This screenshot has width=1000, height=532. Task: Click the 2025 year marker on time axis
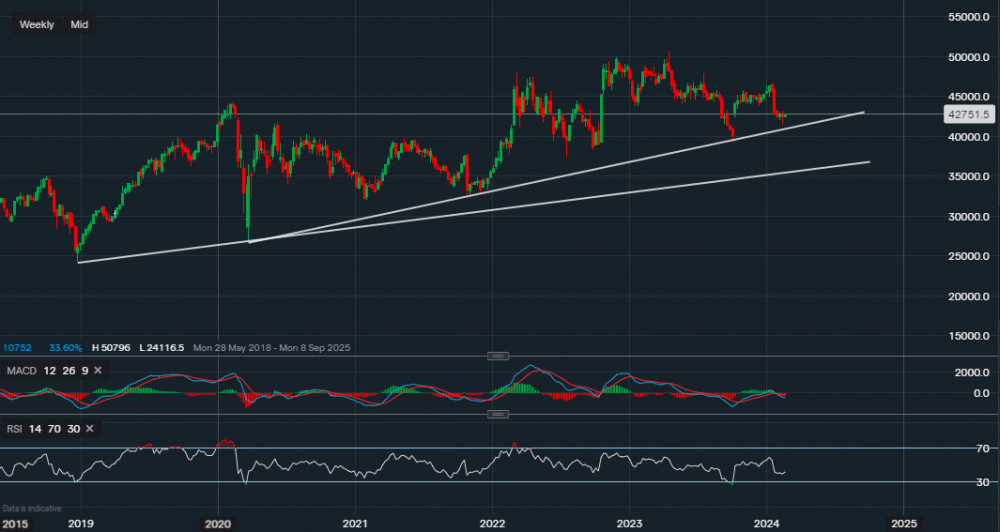pyautogui.click(x=903, y=523)
